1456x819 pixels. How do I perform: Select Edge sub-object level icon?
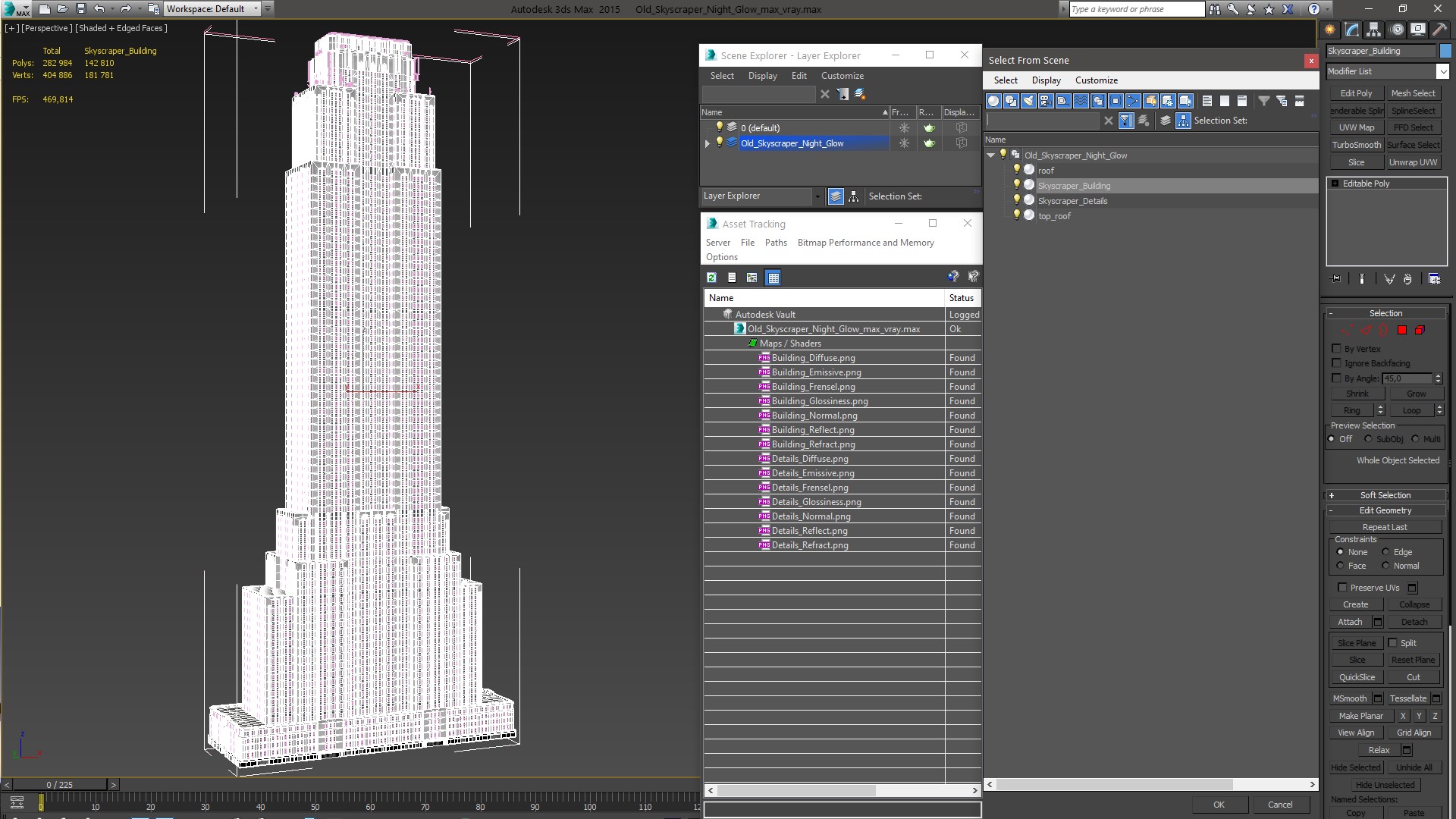1366,331
